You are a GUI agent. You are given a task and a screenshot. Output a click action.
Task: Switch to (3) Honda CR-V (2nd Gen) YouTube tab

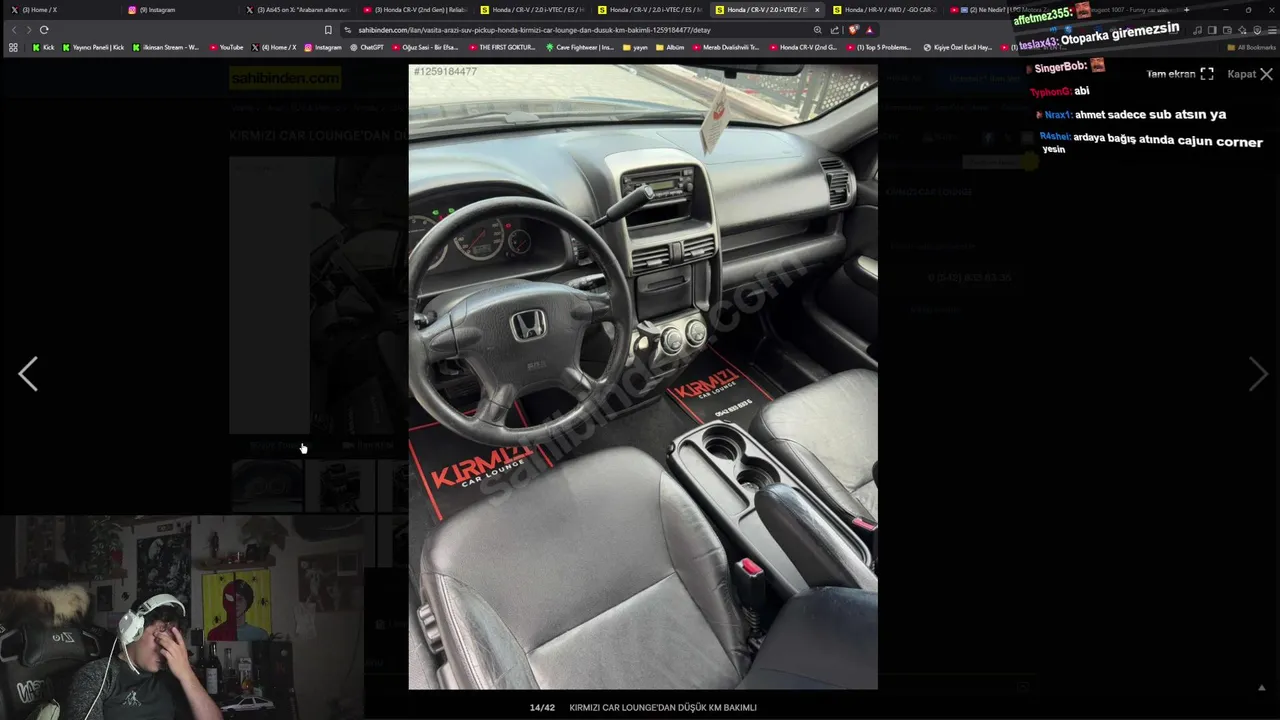pyautogui.click(x=414, y=10)
